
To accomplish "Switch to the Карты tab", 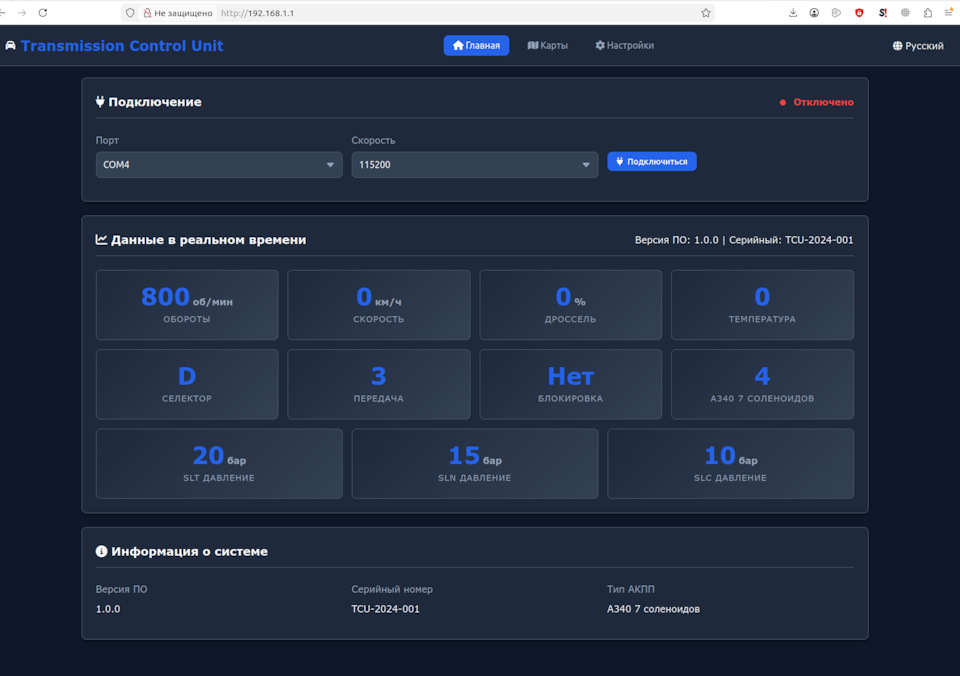I will [x=548, y=45].
